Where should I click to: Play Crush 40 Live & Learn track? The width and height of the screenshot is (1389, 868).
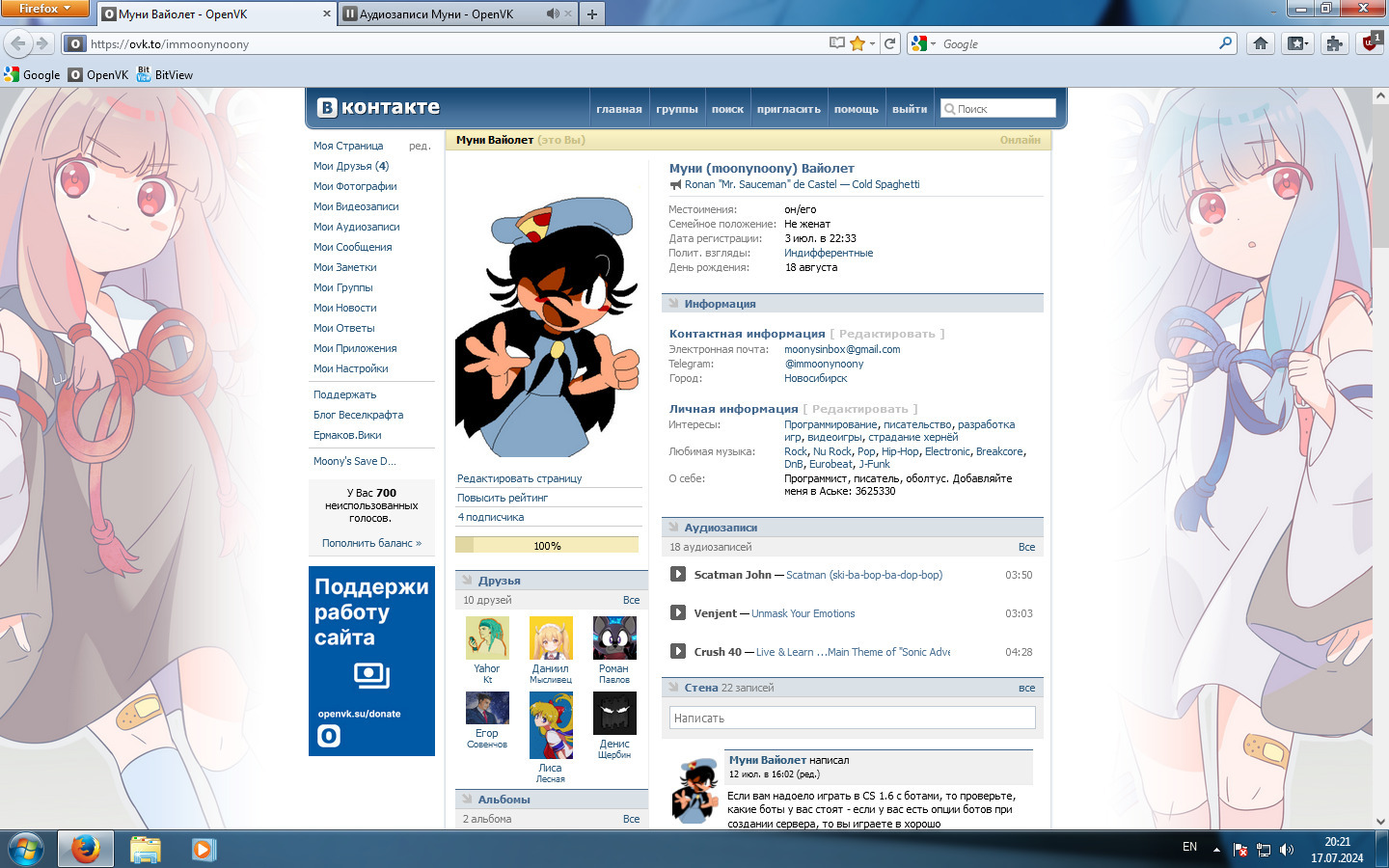[x=678, y=652]
